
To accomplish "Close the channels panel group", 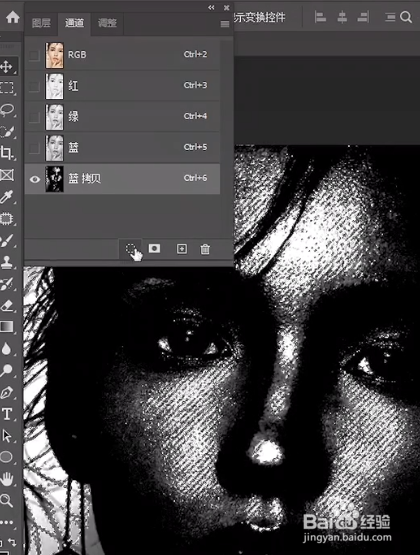I will tap(226, 7).
